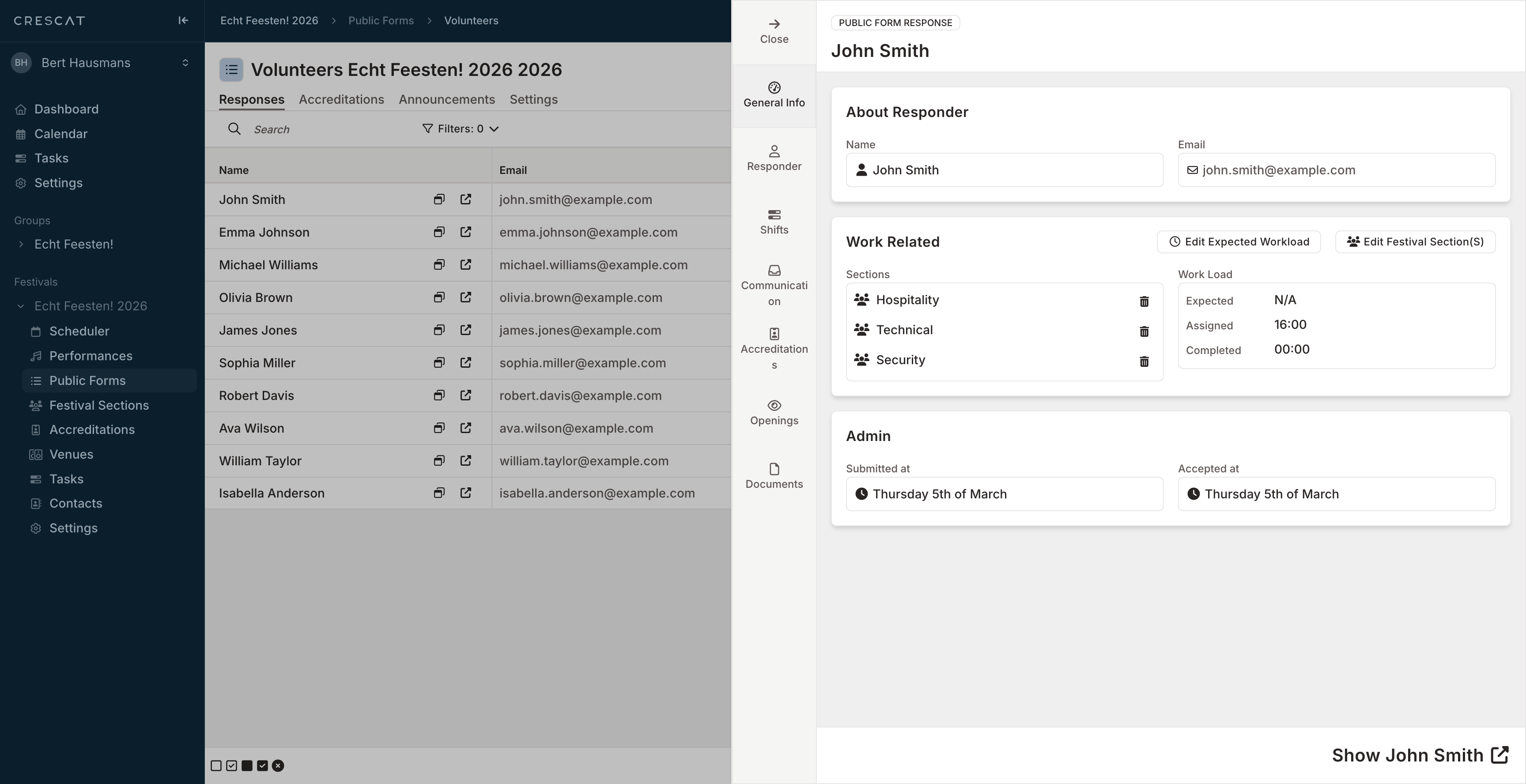Switch to the Announcements tab
The width and height of the screenshot is (1526, 784).
446,99
